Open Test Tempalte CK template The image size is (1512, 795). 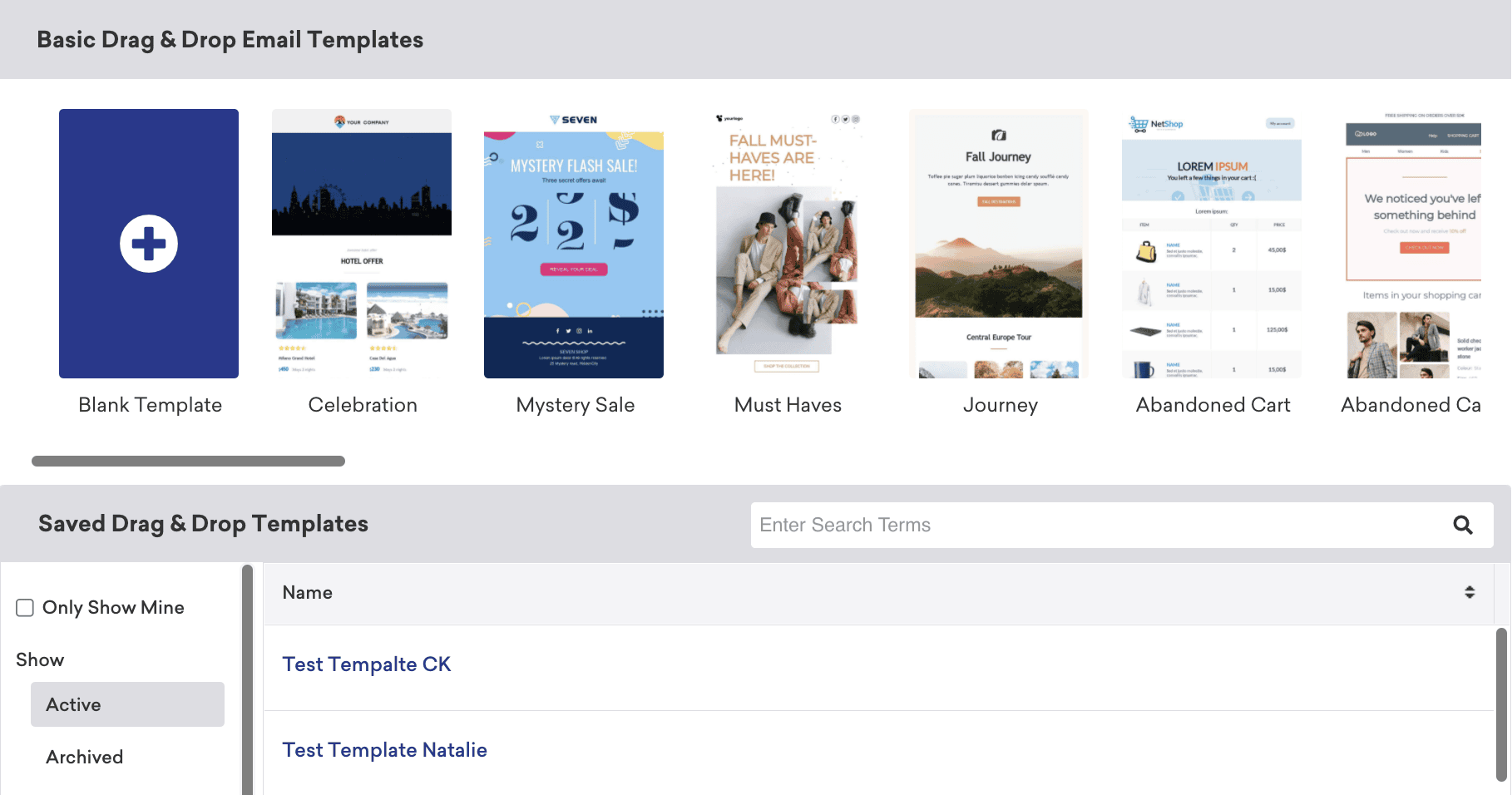coord(366,664)
